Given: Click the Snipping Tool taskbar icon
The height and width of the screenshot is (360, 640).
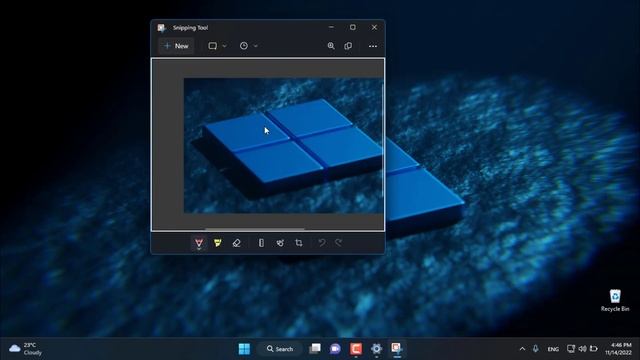Looking at the screenshot, I should pos(397,349).
